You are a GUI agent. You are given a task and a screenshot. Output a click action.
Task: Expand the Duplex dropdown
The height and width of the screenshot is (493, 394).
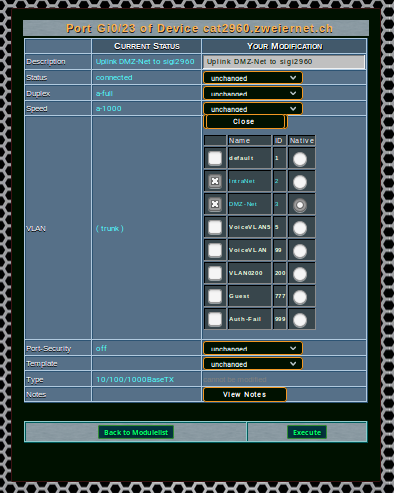coord(253,93)
